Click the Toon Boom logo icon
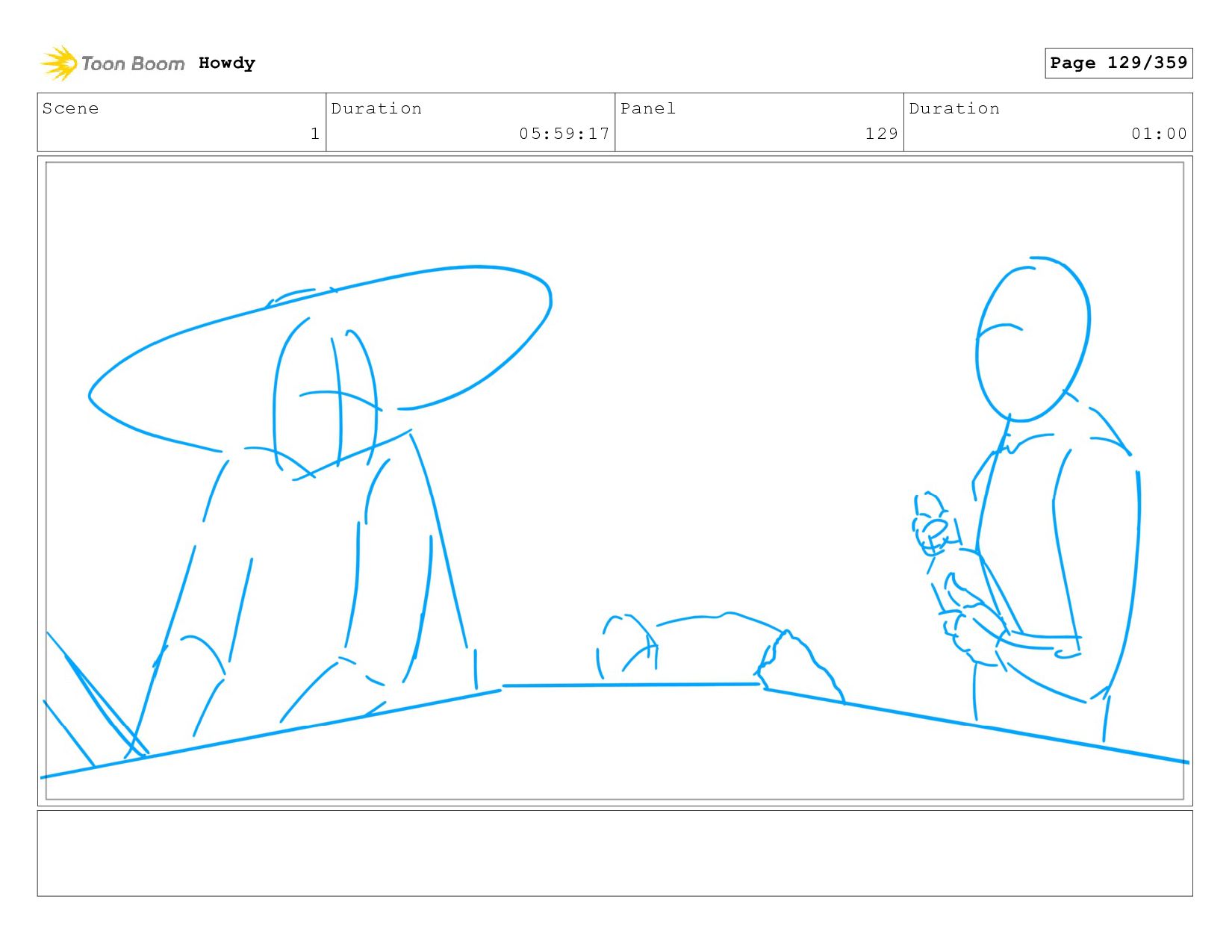This screenshot has height=952, width=1232. pos(59,63)
